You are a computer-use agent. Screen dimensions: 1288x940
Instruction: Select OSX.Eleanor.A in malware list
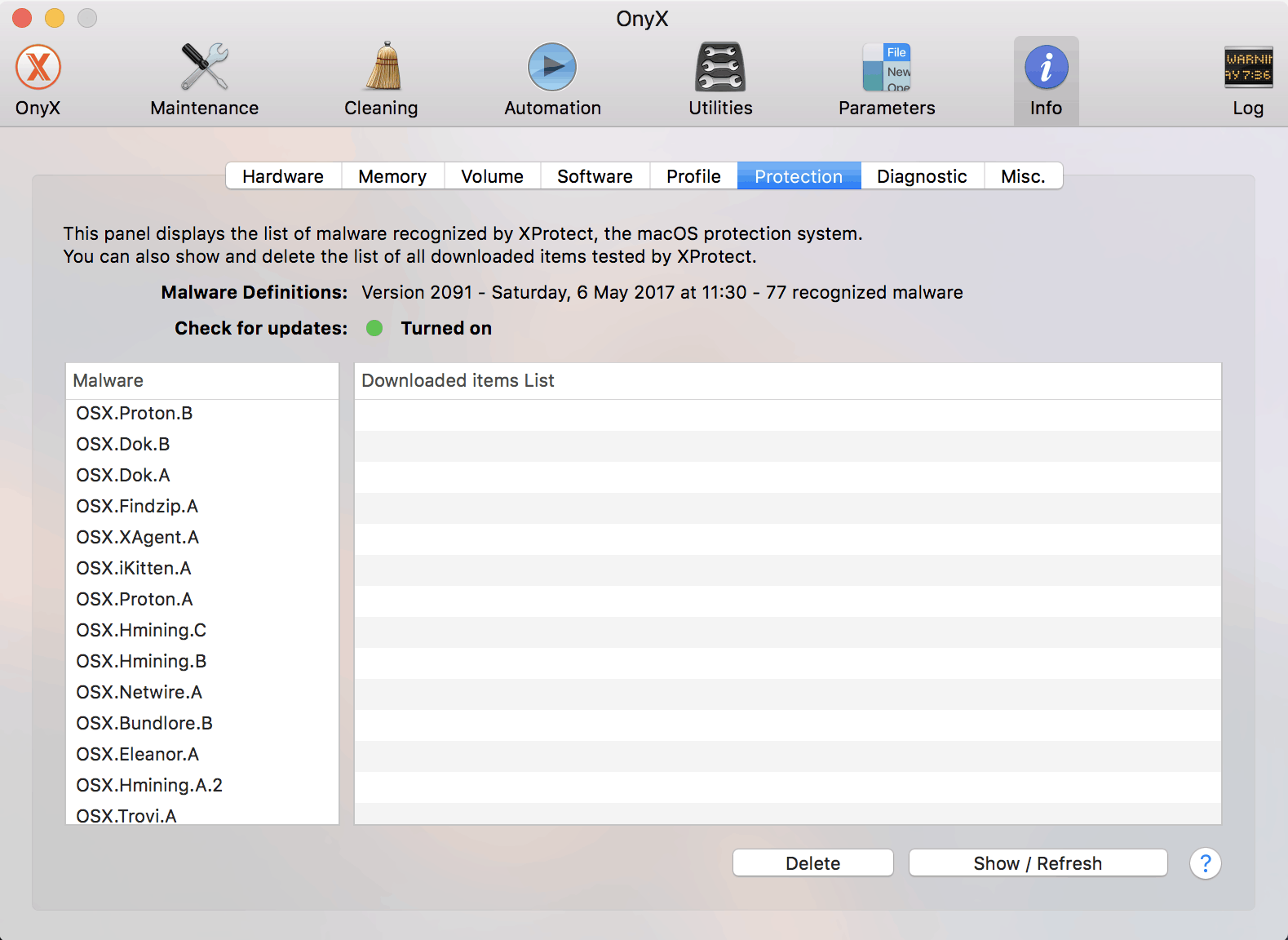tap(202, 755)
